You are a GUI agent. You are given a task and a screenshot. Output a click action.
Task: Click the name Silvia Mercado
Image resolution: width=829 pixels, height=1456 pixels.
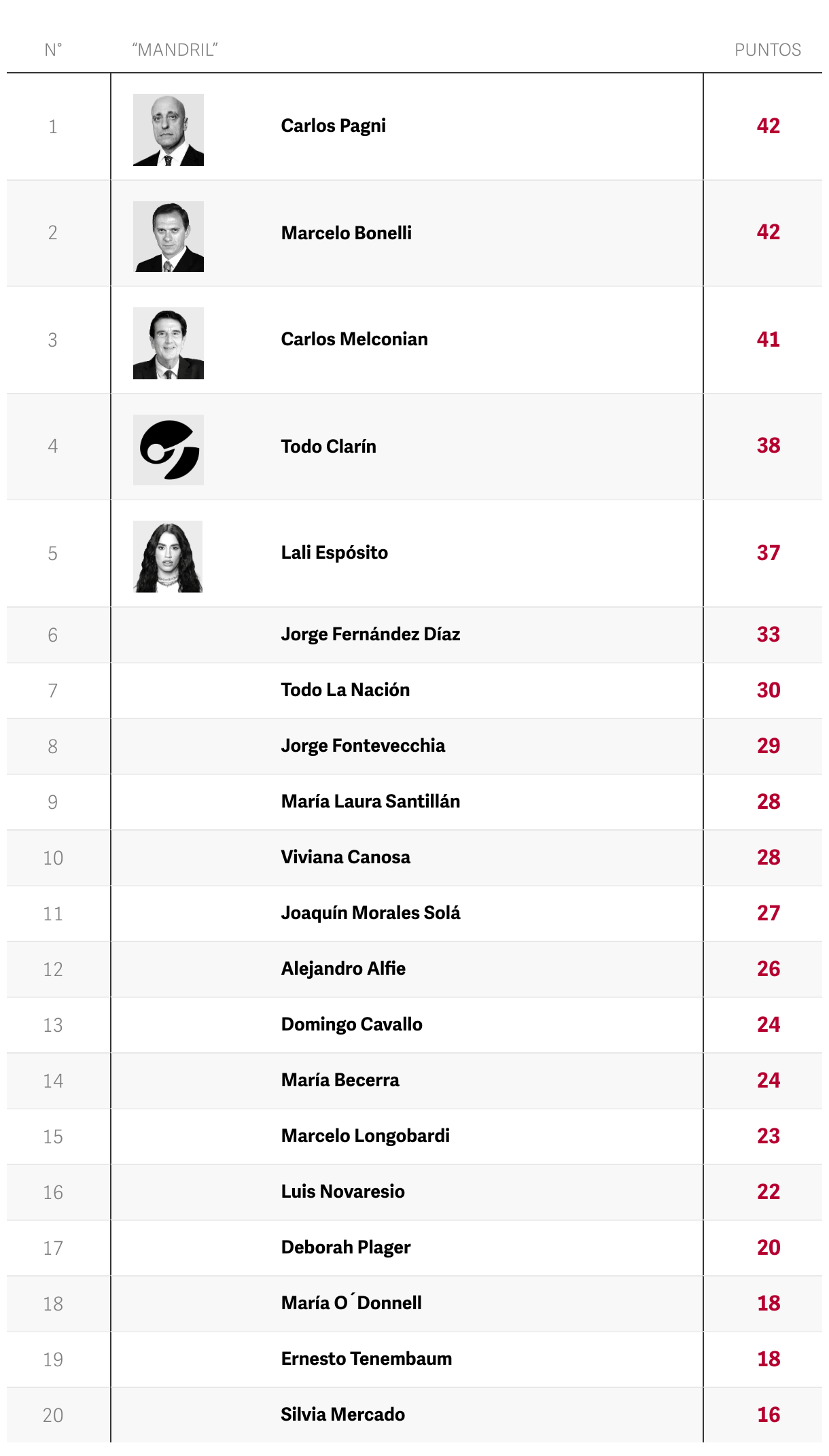click(343, 1415)
